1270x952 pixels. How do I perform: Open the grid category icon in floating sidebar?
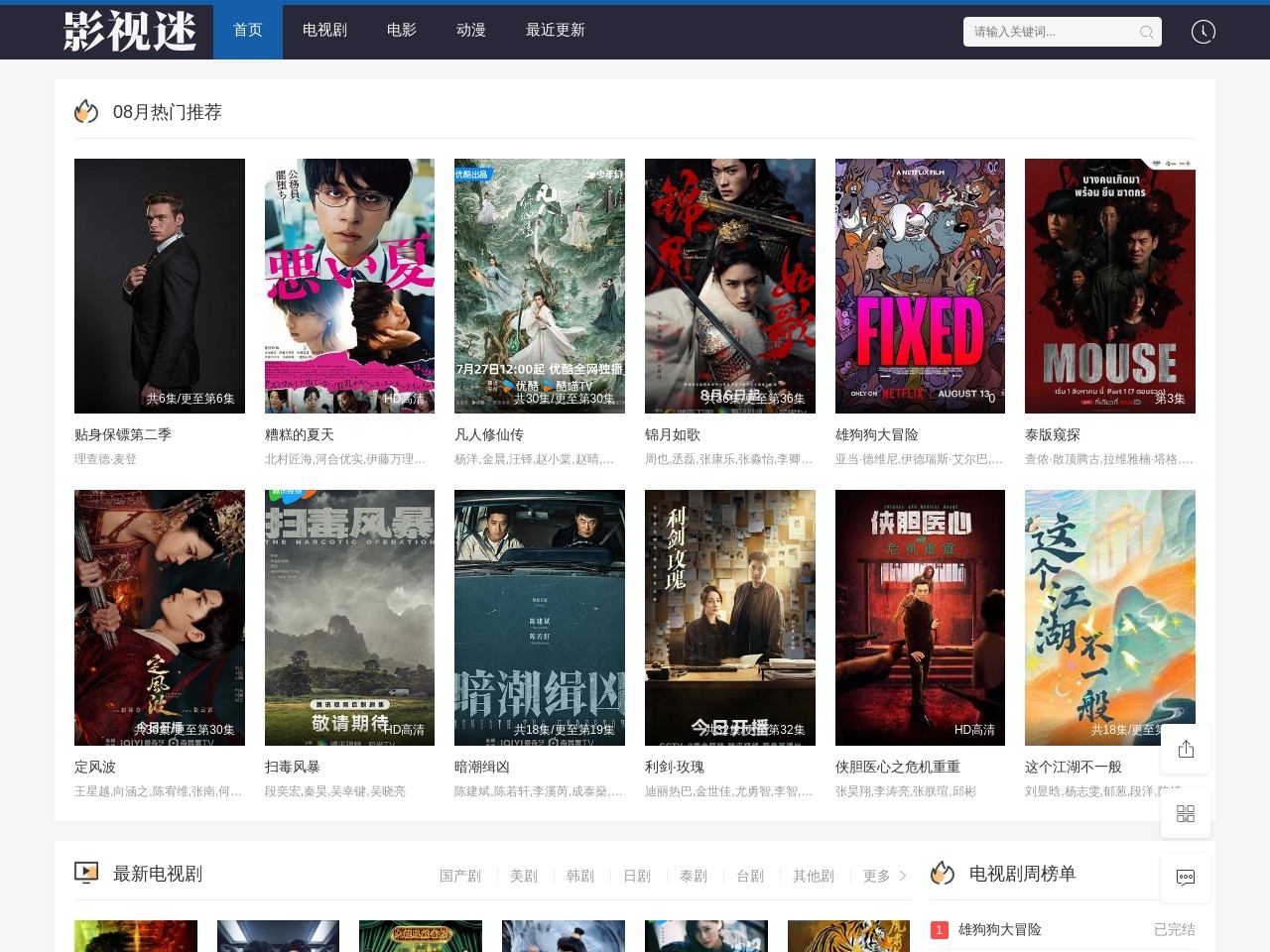point(1186,814)
